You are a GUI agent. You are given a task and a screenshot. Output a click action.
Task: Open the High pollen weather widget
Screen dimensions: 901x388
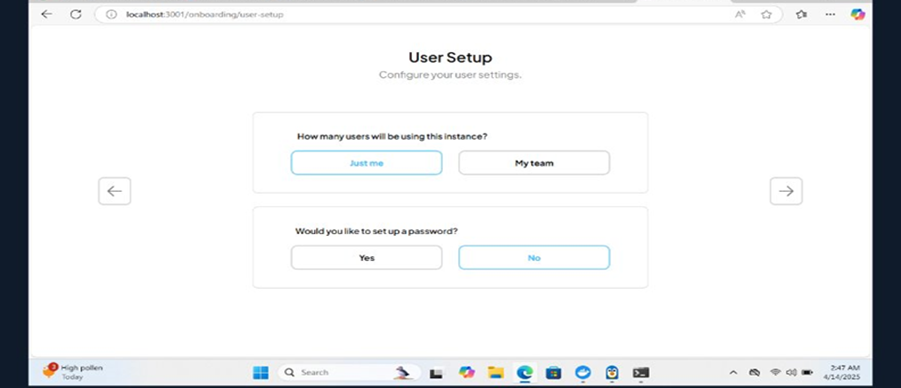[73, 372]
